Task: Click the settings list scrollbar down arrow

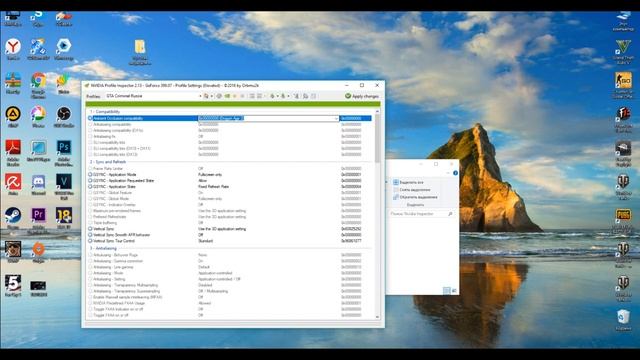Action: click(x=377, y=317)
